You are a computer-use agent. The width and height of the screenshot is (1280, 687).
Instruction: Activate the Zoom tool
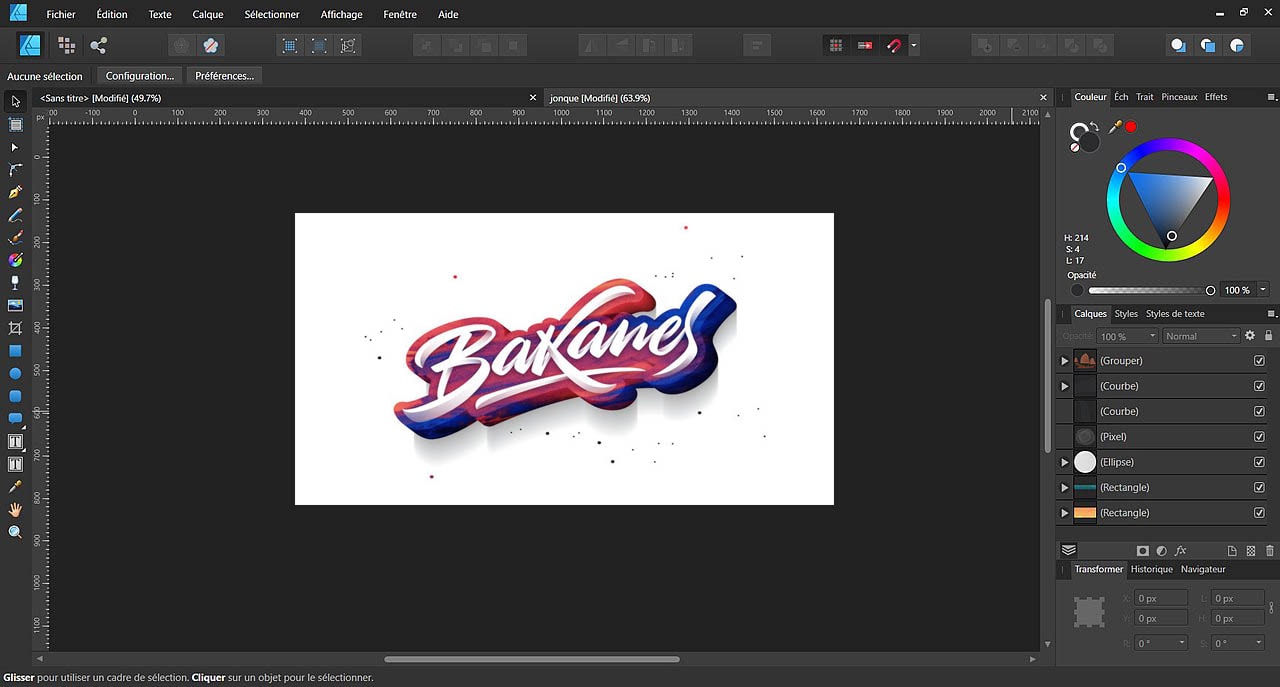pyautogui.click(x=15, y=533)
